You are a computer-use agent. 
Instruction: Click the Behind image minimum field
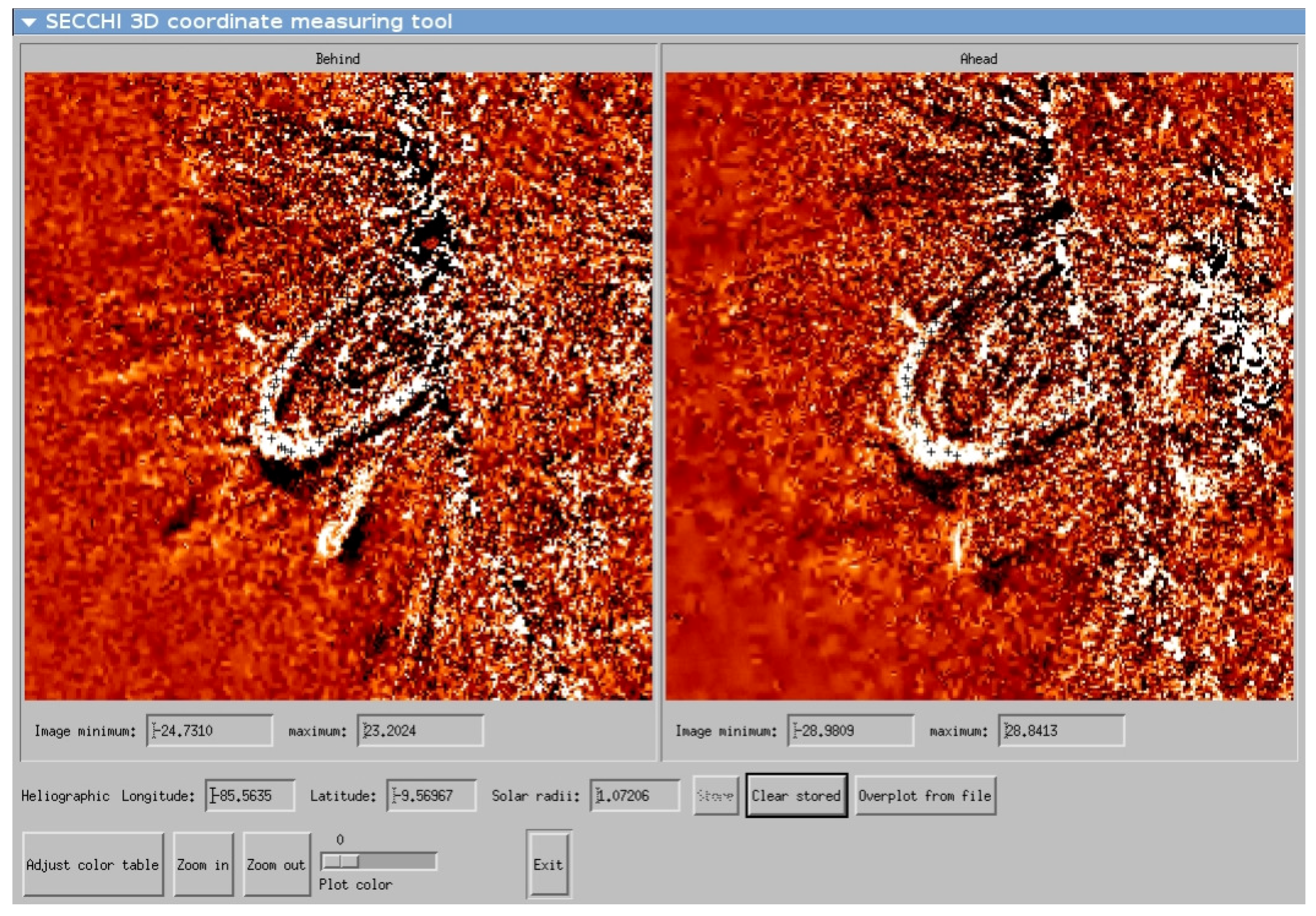pyautogui.click(x=209, y=730)
